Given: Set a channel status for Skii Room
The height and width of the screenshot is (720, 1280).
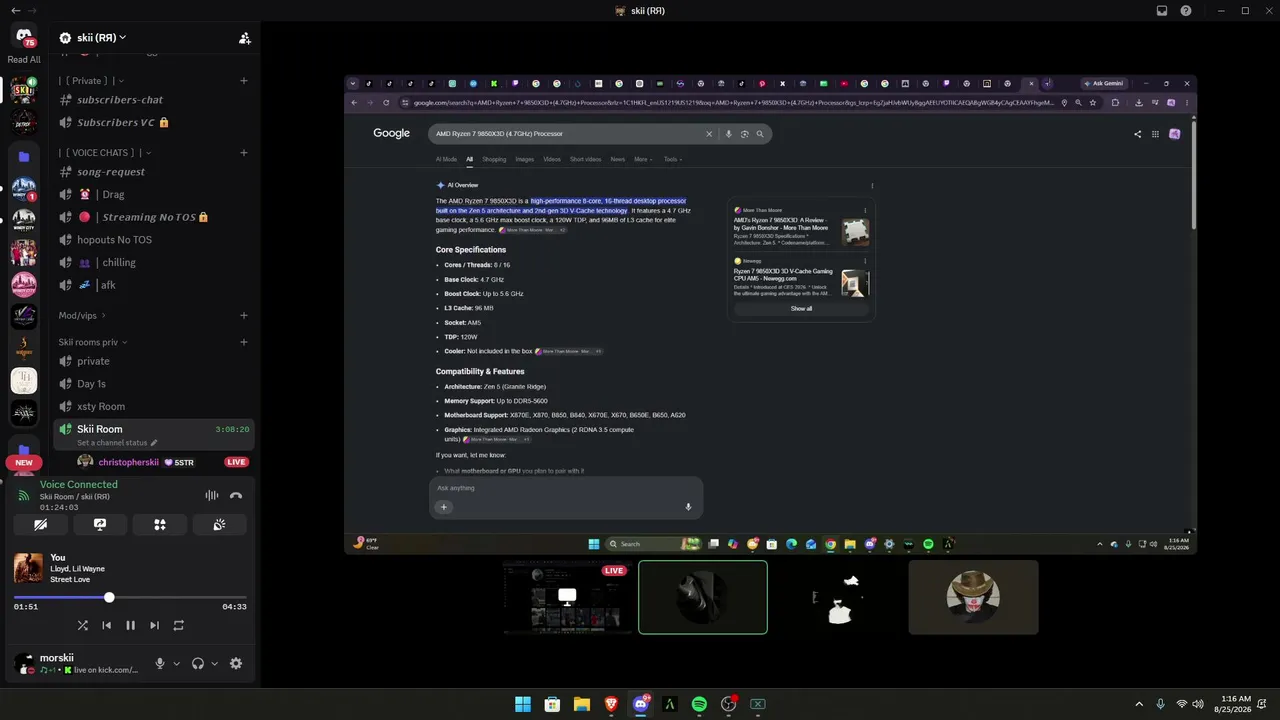Looking at the screenshot, I should tap(117, 443).
